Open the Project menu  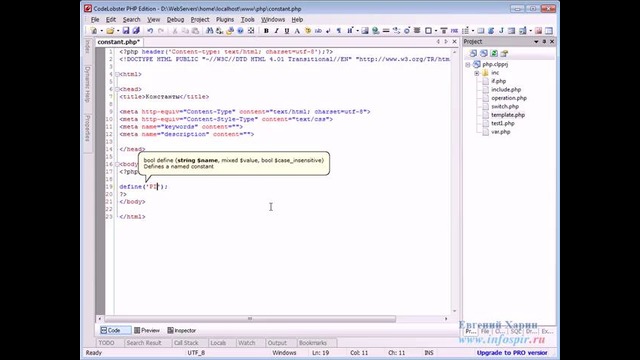200,20
